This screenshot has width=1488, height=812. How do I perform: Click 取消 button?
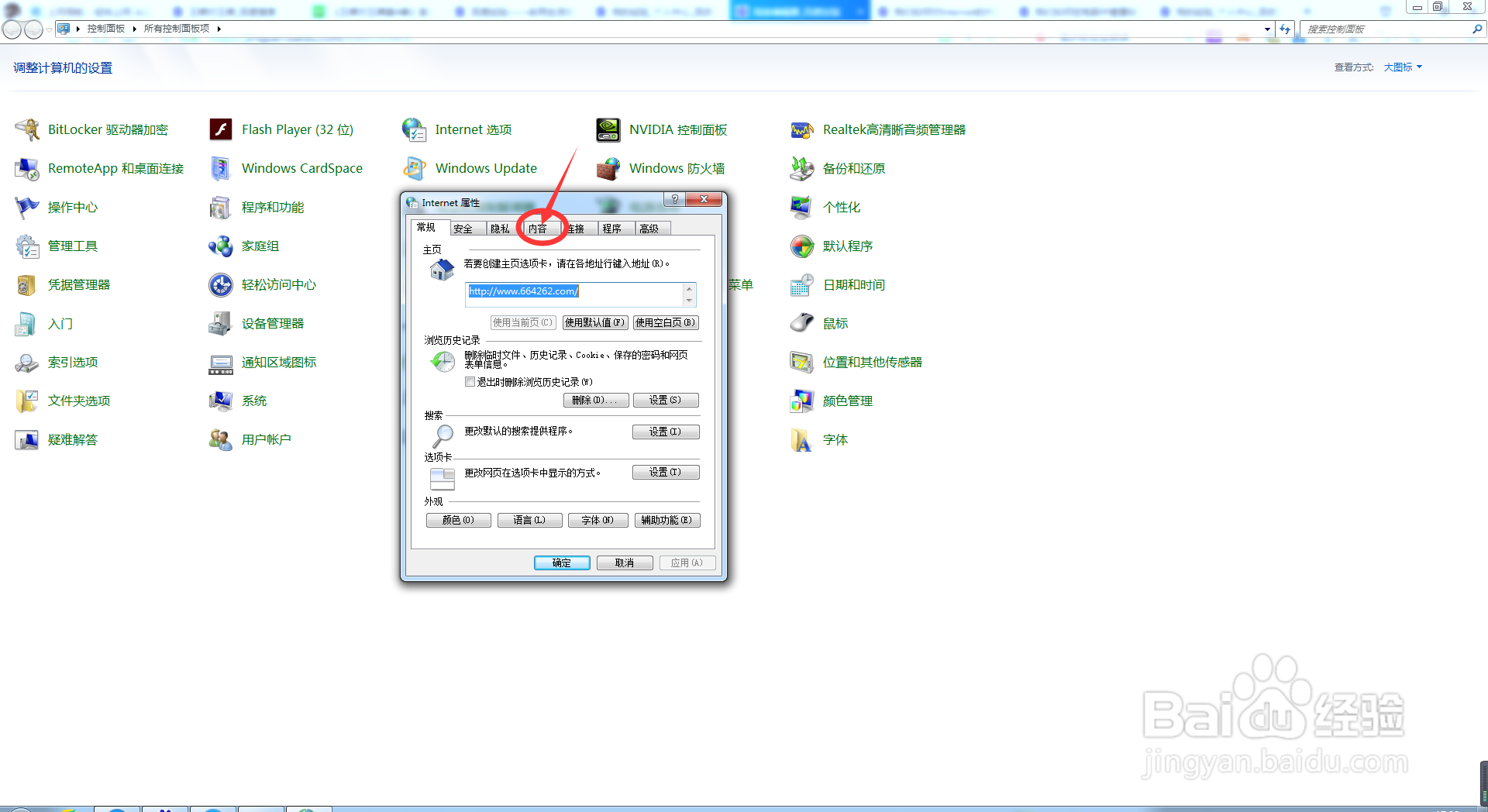click(625, 563)
